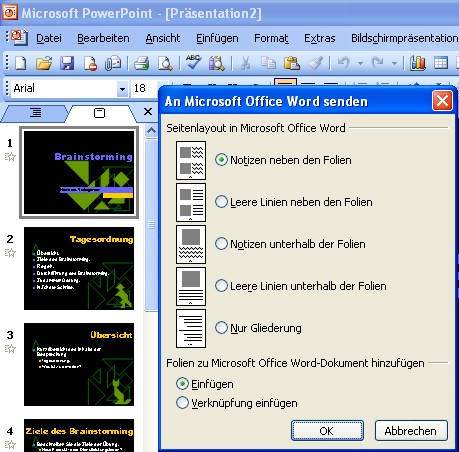The image size is (459, 452).
Task: Open the Format menu
Action: click(271, 38)
